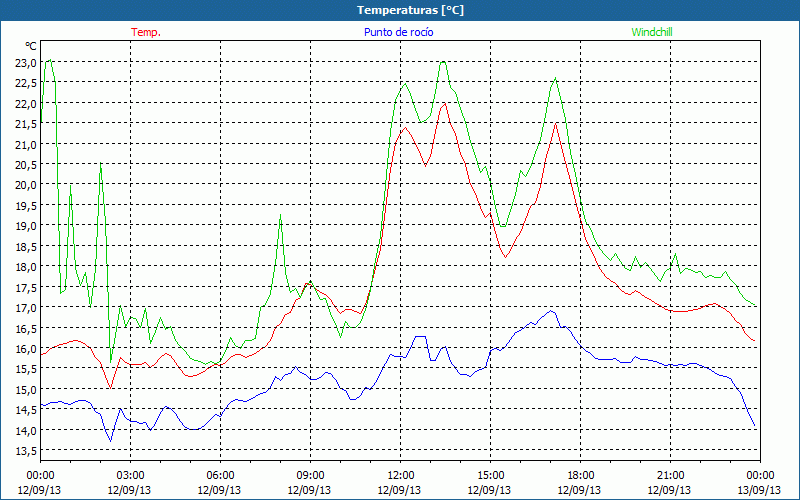Click the 09:00 time axis label
This screenshot has height=500, width=800.
[310, 476]
